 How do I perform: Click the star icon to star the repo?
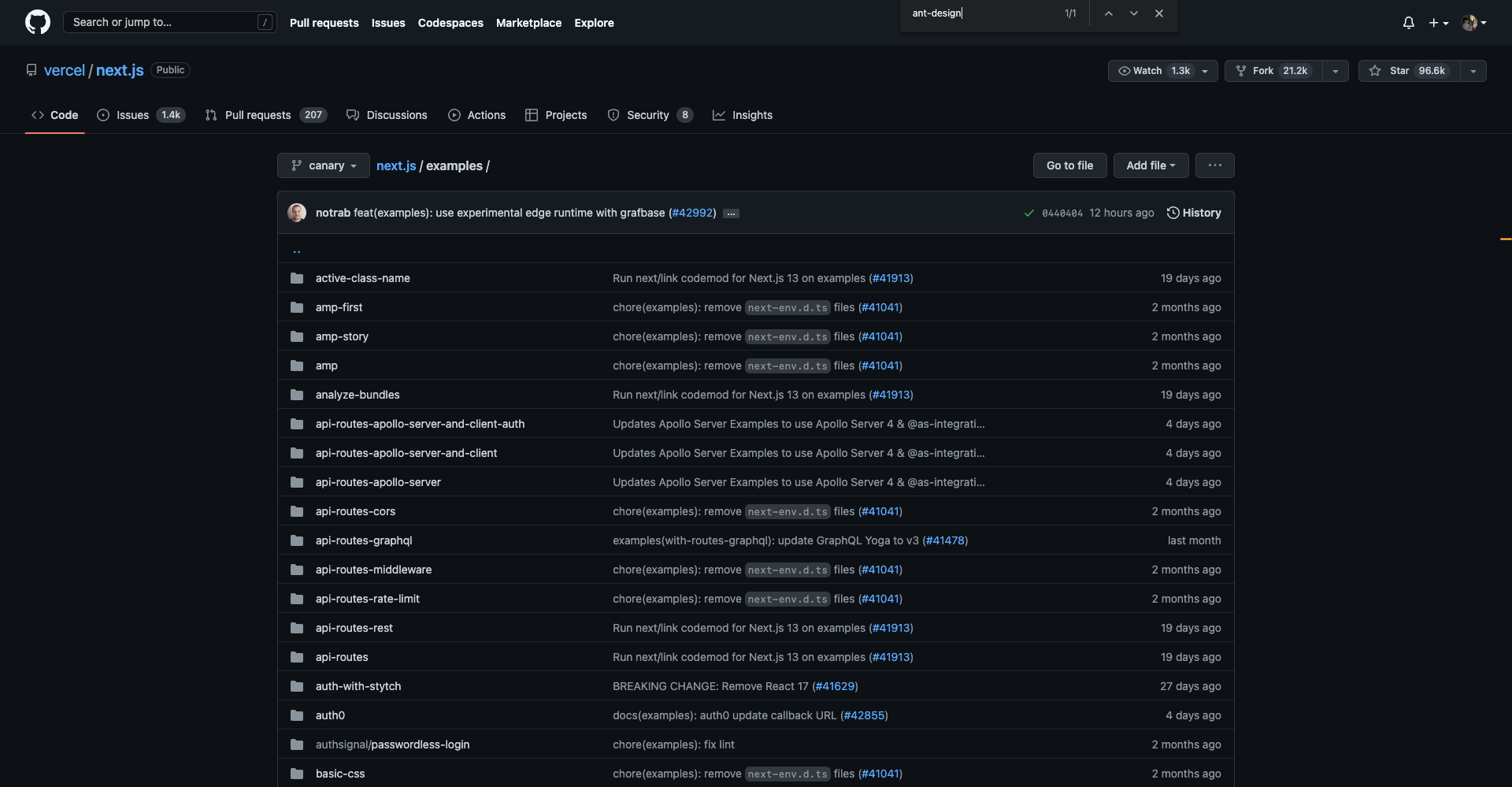(x=1374, y=70)
